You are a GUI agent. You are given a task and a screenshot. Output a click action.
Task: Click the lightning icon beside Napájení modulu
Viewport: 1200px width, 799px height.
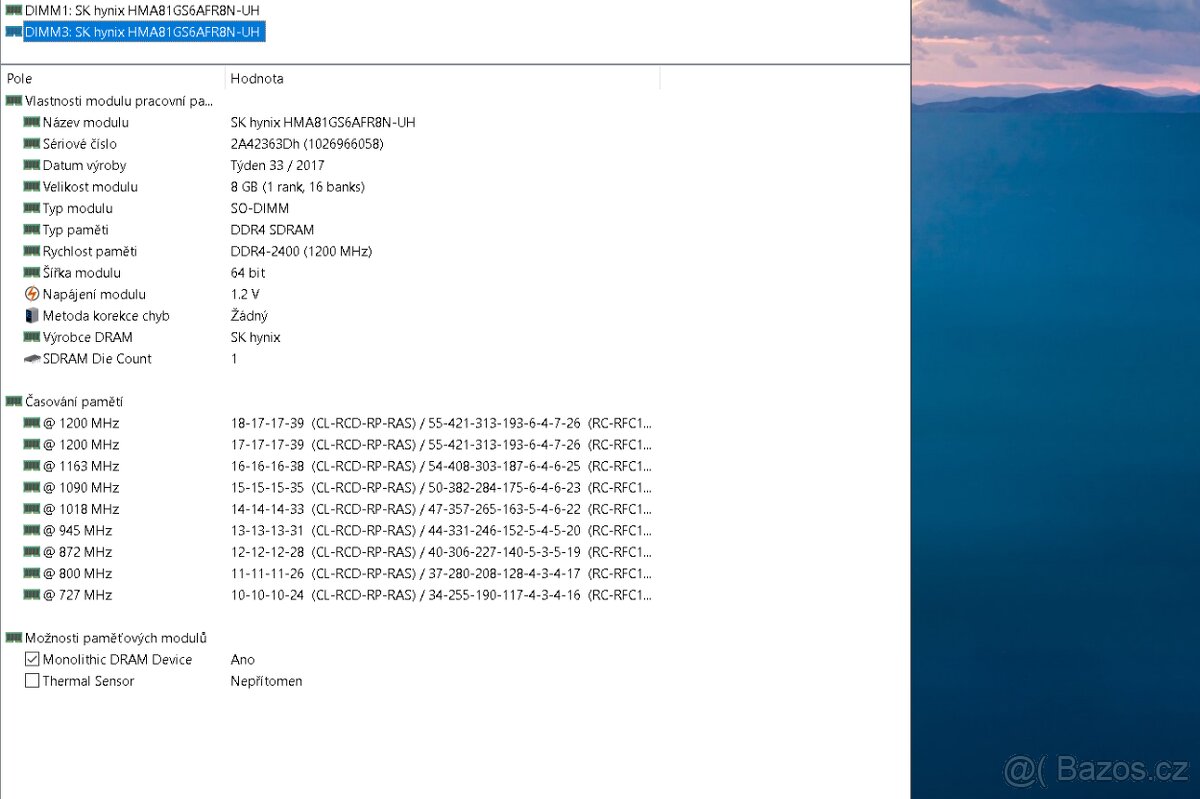(31, 294)
